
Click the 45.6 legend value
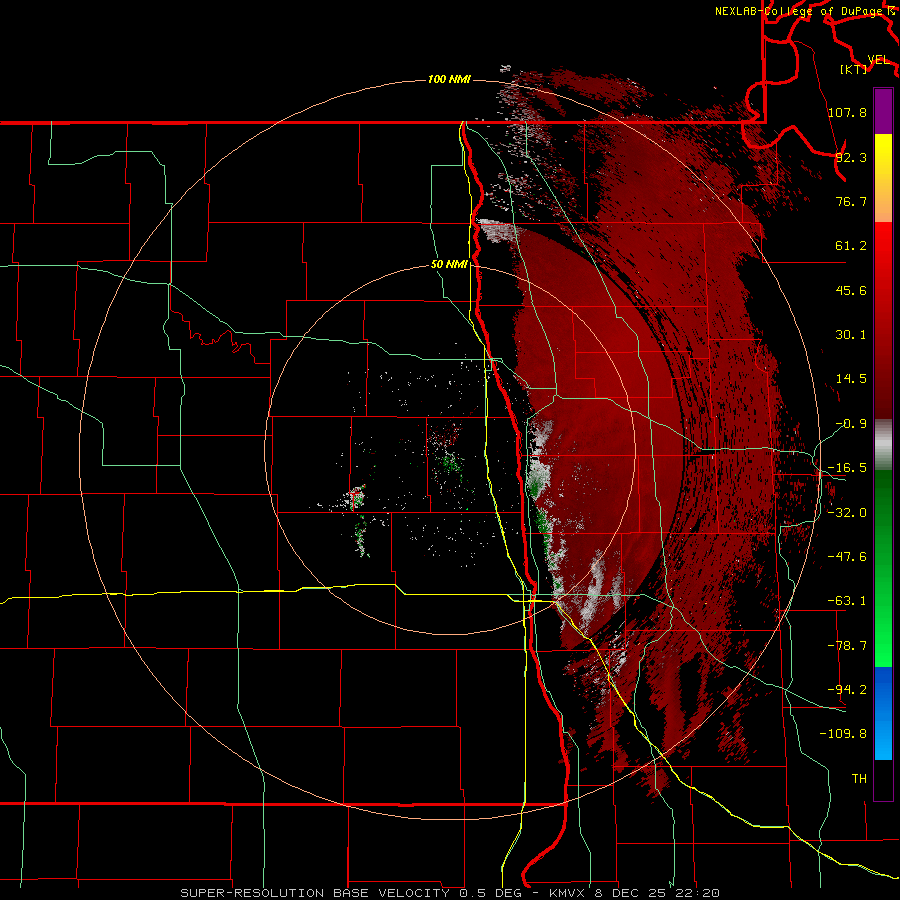[x=851, y=290]
